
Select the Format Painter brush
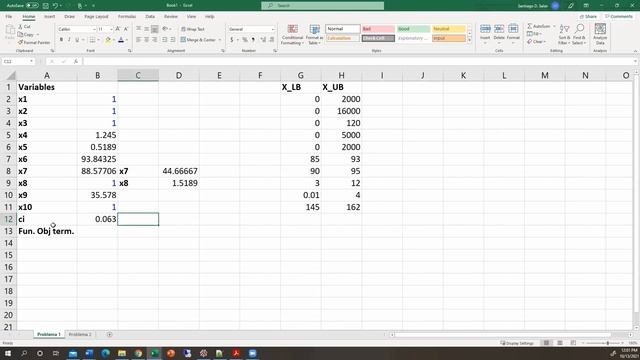tap(20, 42)
